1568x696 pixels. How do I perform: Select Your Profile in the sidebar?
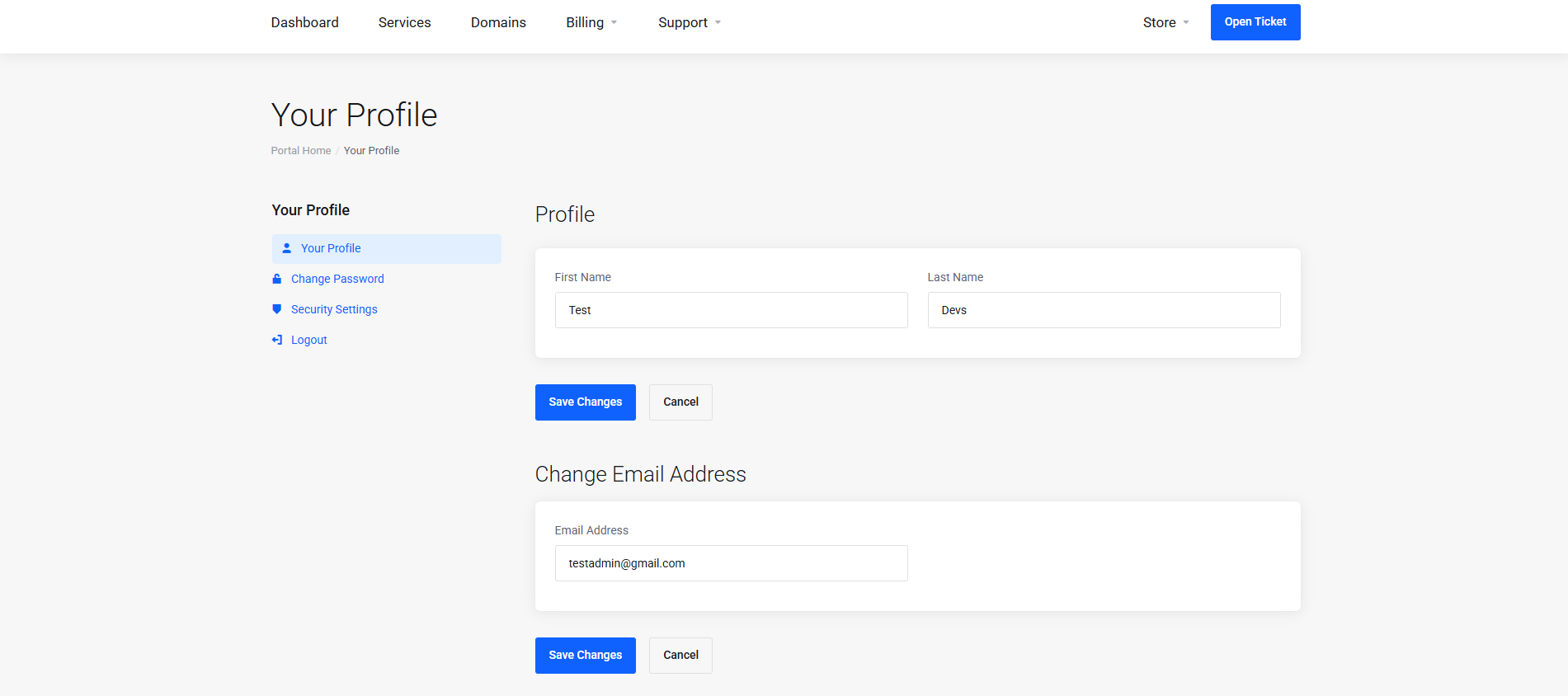pos(387,249)
